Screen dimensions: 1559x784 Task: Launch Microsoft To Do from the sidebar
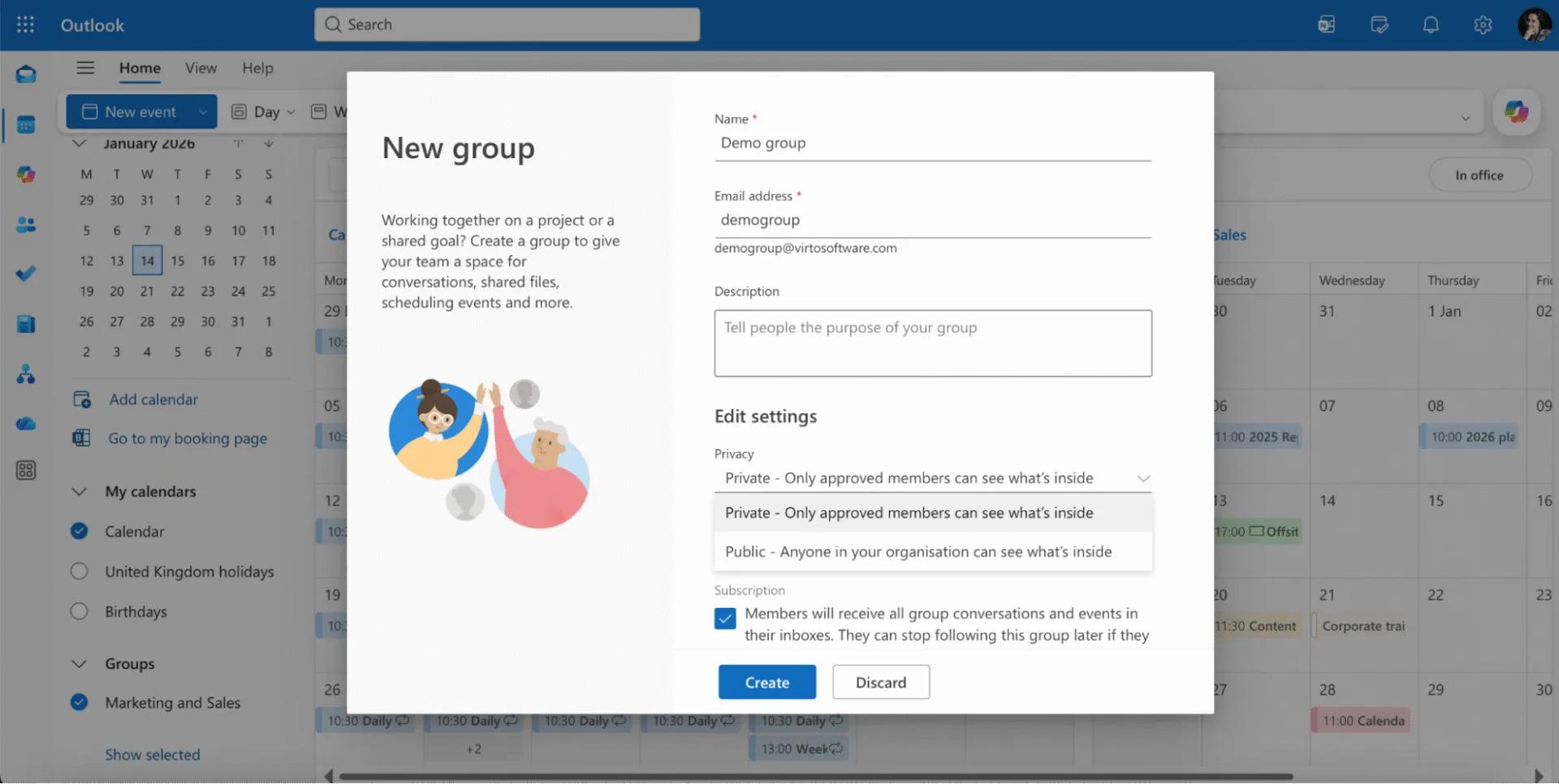click(x=26, y=274)
